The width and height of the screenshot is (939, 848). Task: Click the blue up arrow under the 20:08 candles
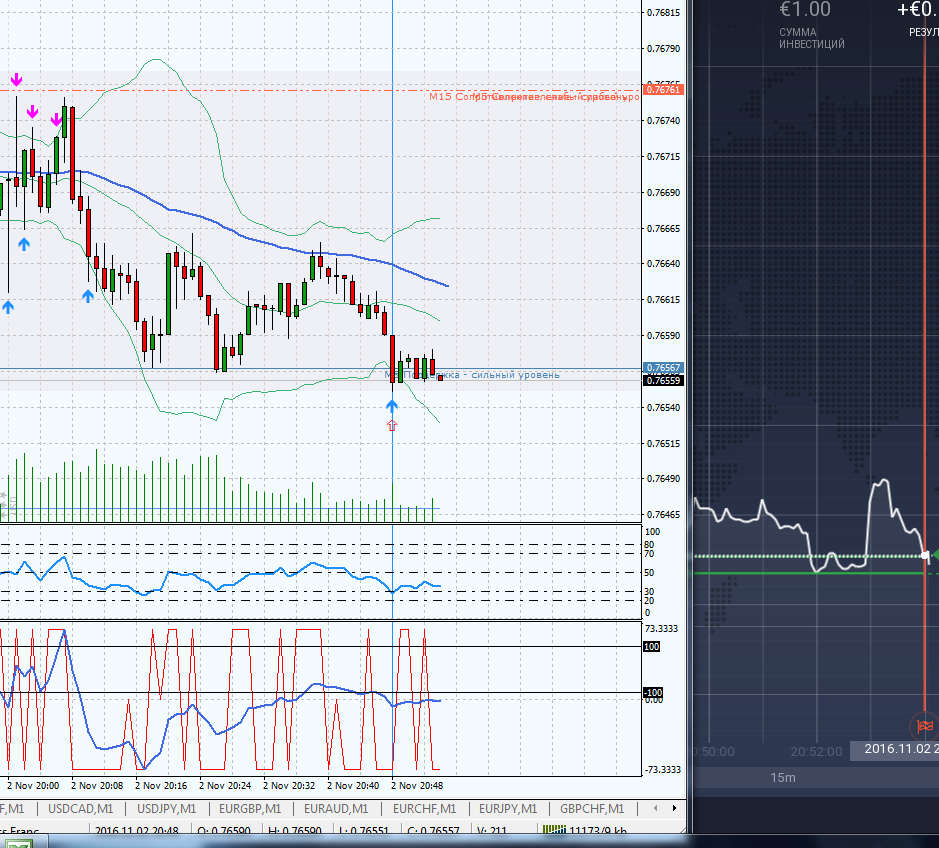click(x=88, y=295)
